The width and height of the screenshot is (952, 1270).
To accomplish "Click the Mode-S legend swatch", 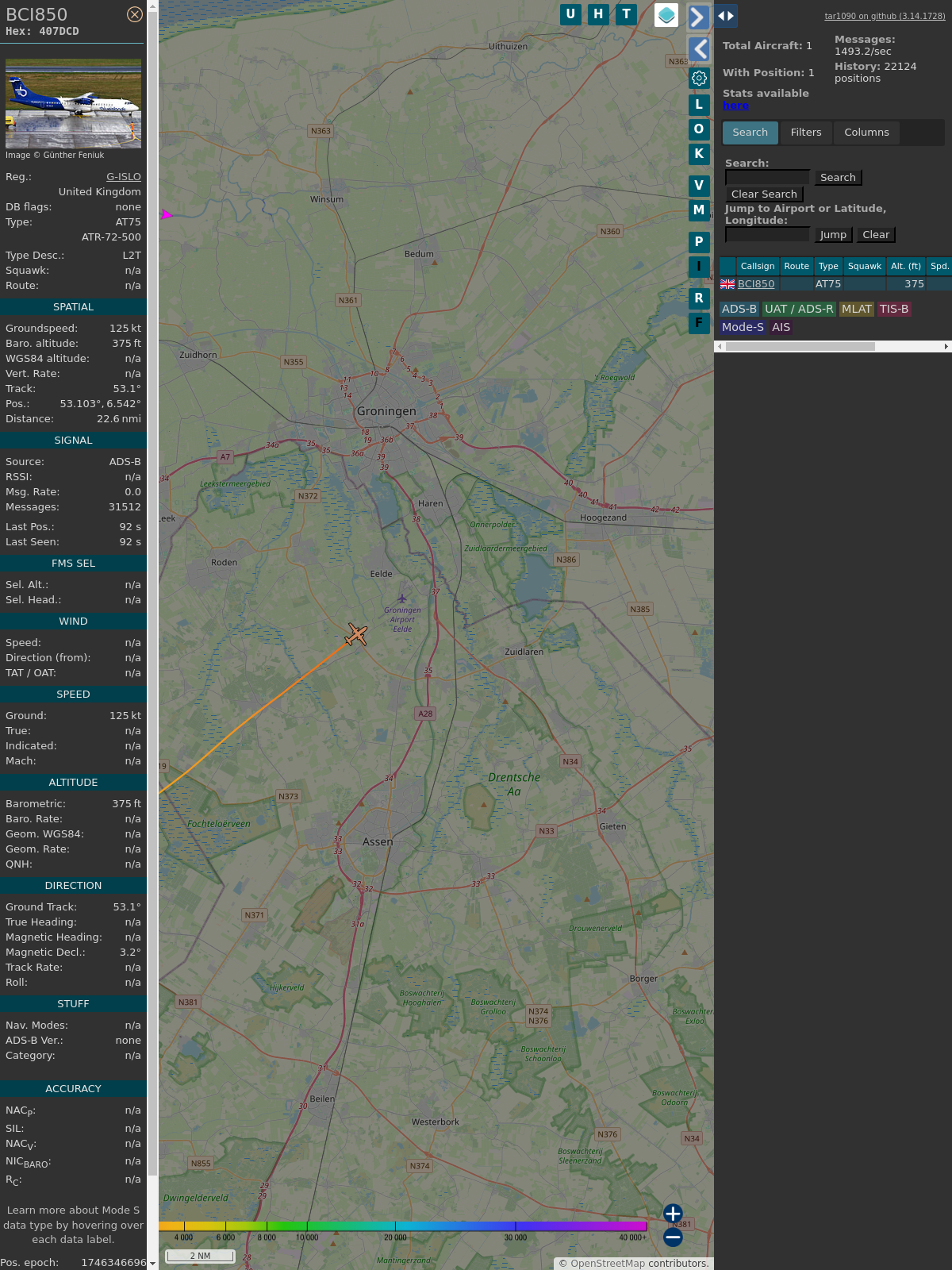I will 743,328.
